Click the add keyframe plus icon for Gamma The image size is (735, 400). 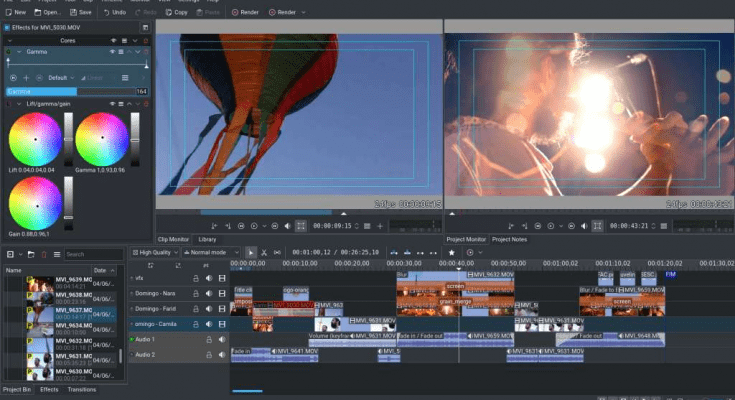26,78
